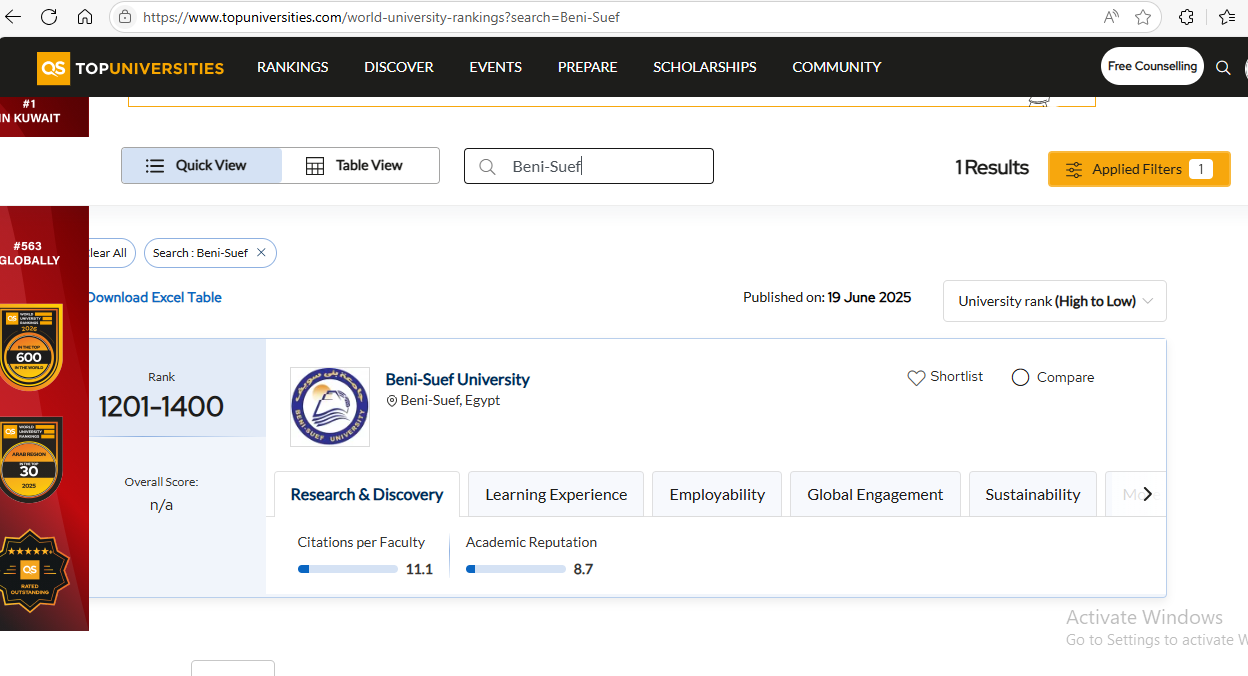Click the browser address bar URL
This screenshot has width=1248, height=676.
(381, 17)
